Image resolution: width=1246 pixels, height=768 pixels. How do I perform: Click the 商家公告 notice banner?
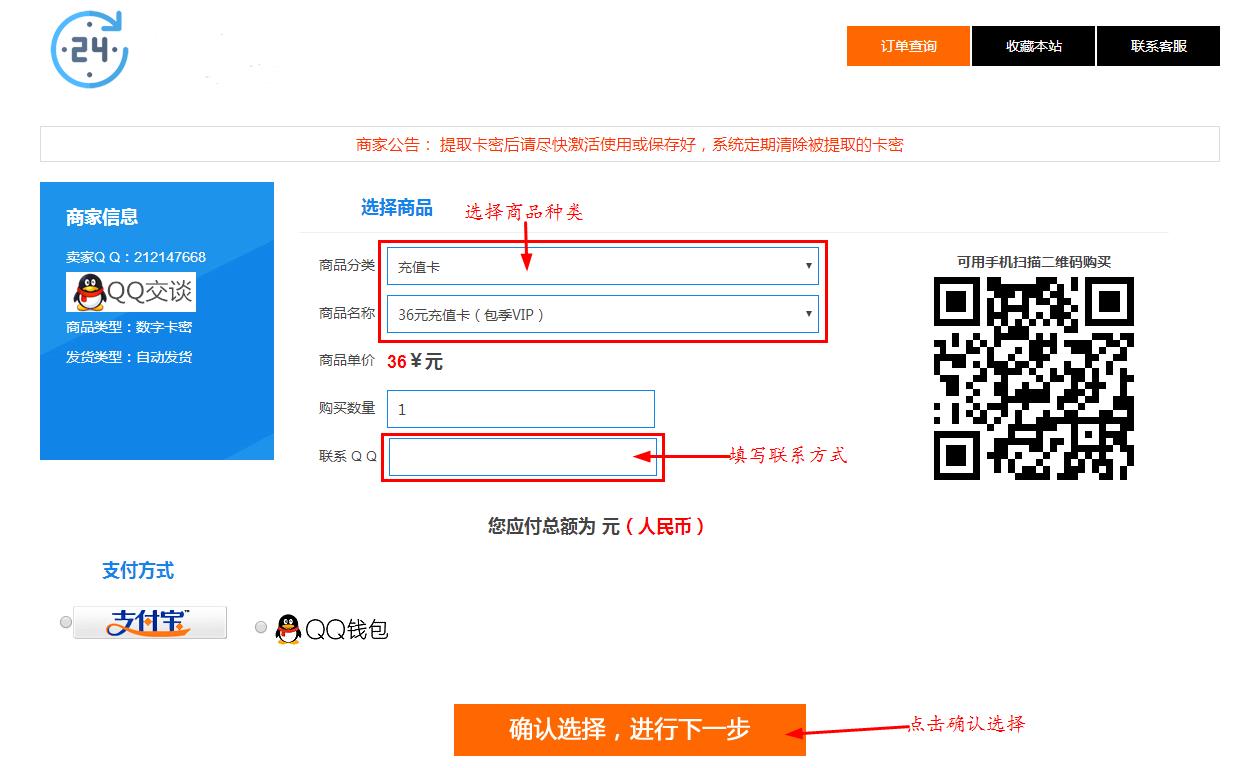tap(629, 144)
